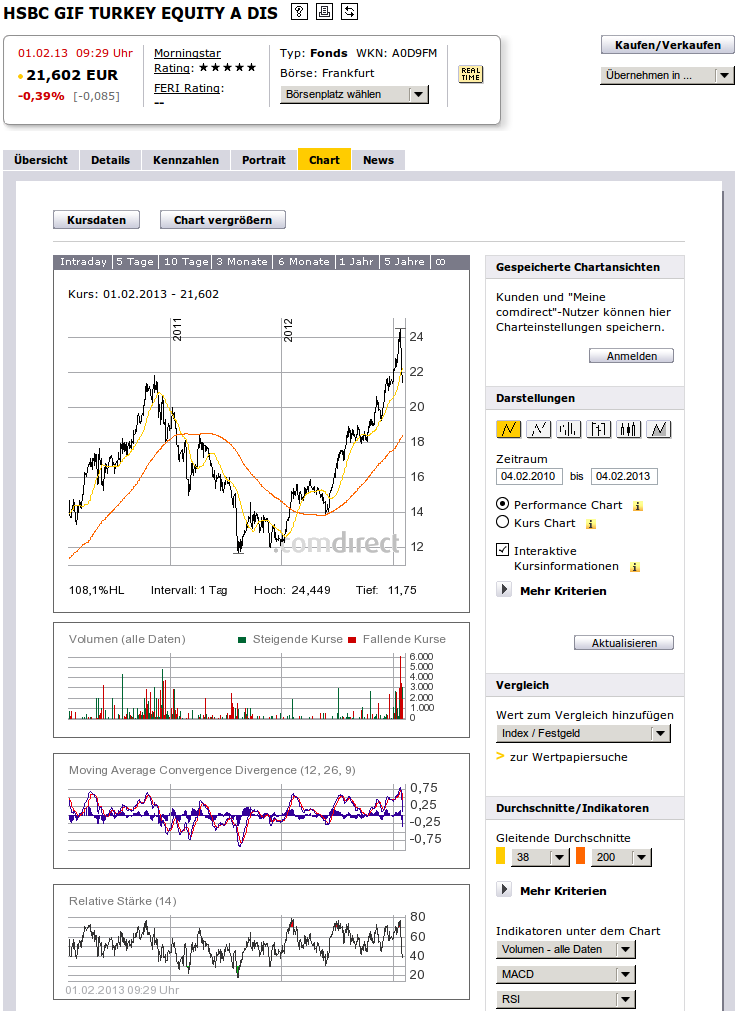Open the 38-day moving average dropdown
The height and width of the screenshot is (1011, 737).
point(540,858)
